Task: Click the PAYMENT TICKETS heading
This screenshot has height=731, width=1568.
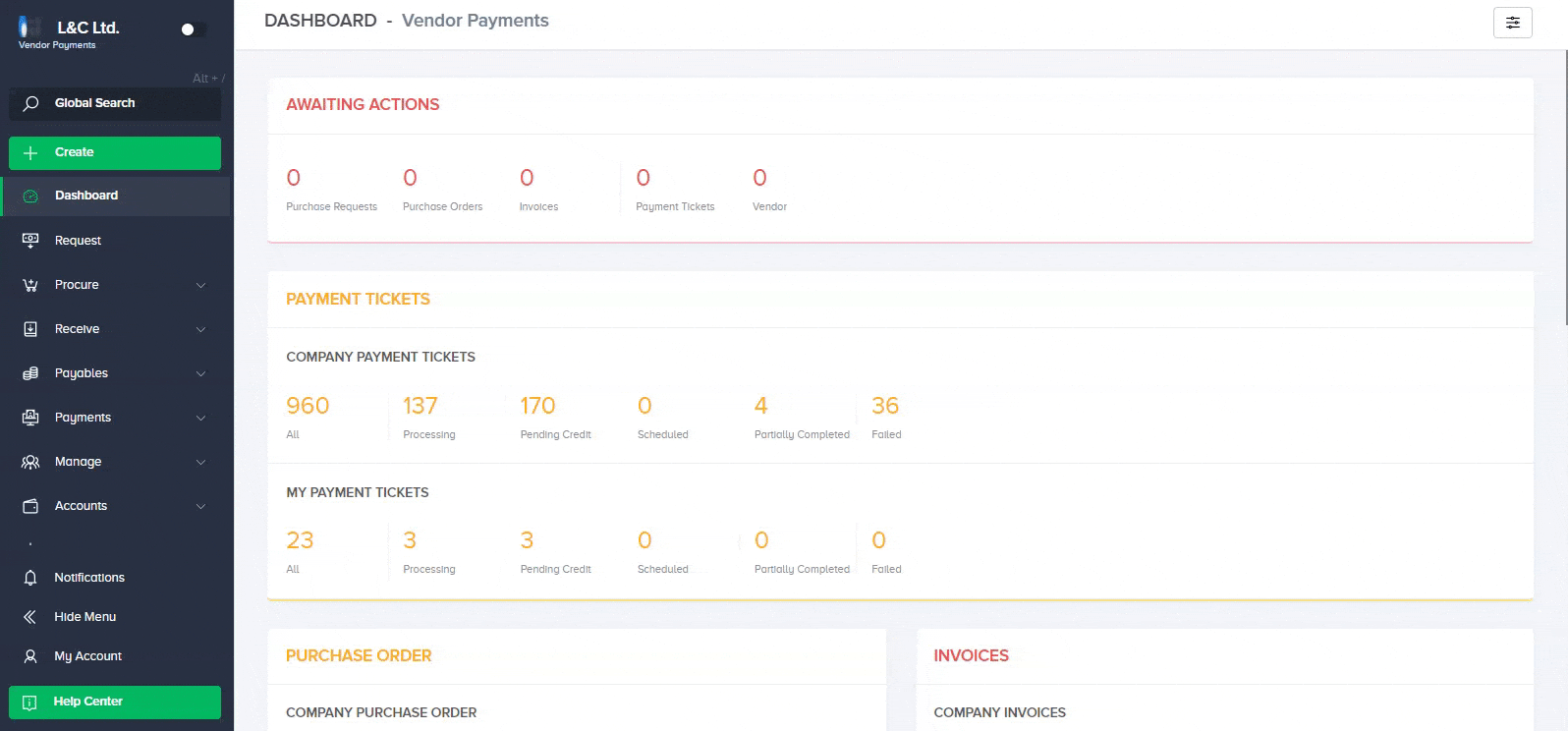Action: point(358,299)
